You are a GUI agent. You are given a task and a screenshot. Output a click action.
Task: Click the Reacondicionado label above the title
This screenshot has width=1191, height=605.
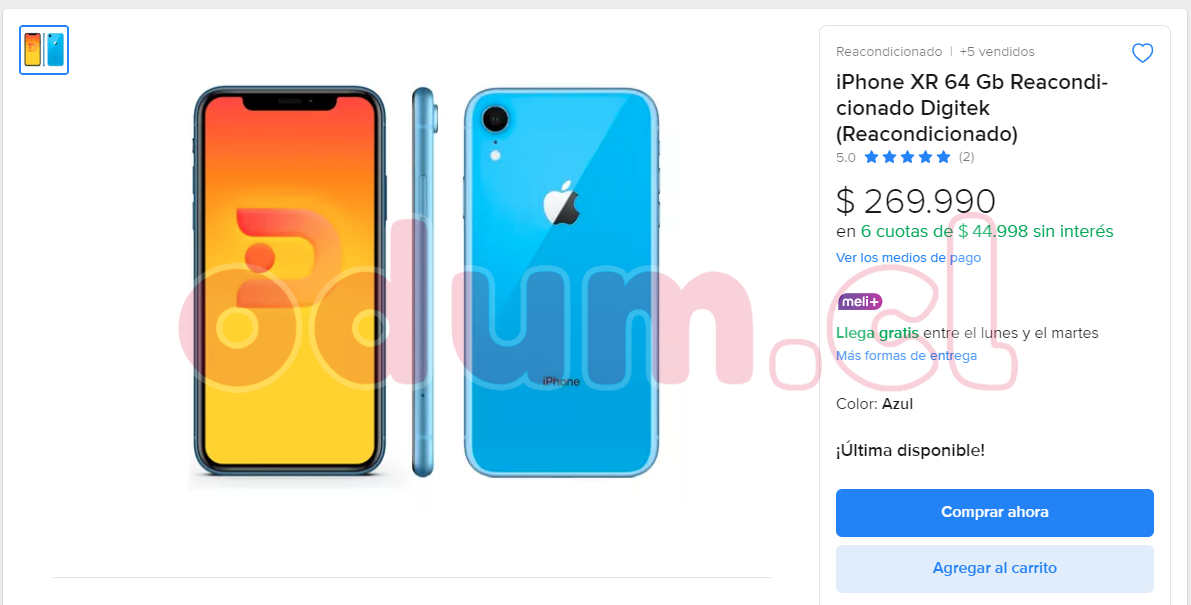[889, 52]
